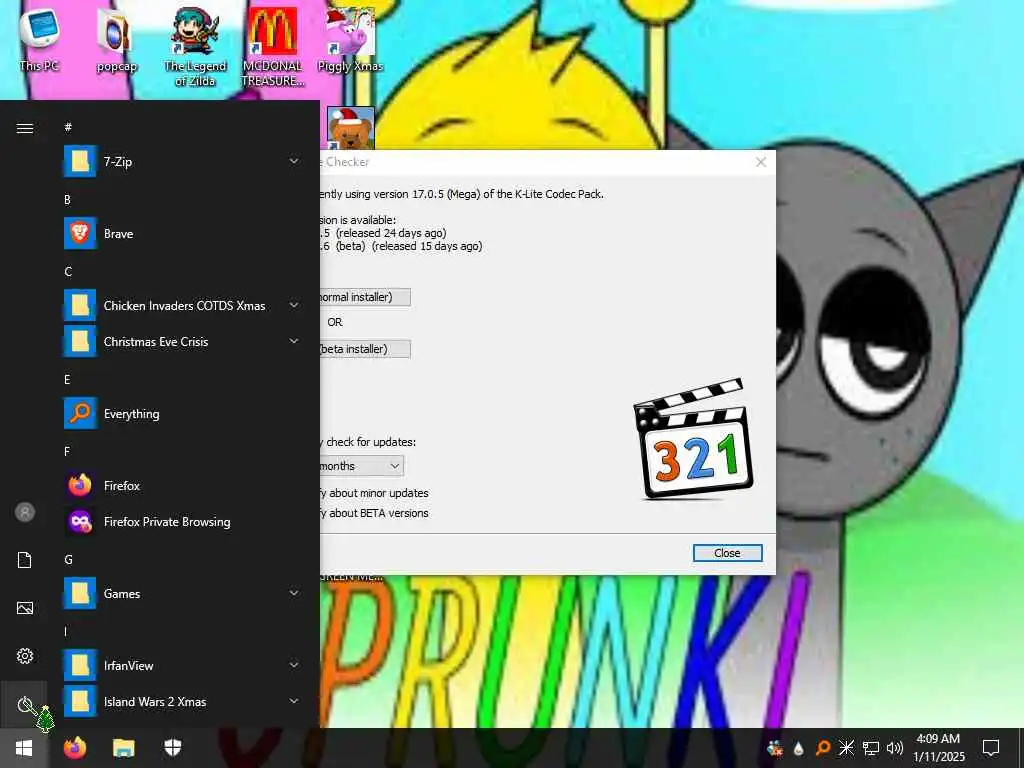
Task: Toggle notify about minor updates option
Action: click(374, 493)
